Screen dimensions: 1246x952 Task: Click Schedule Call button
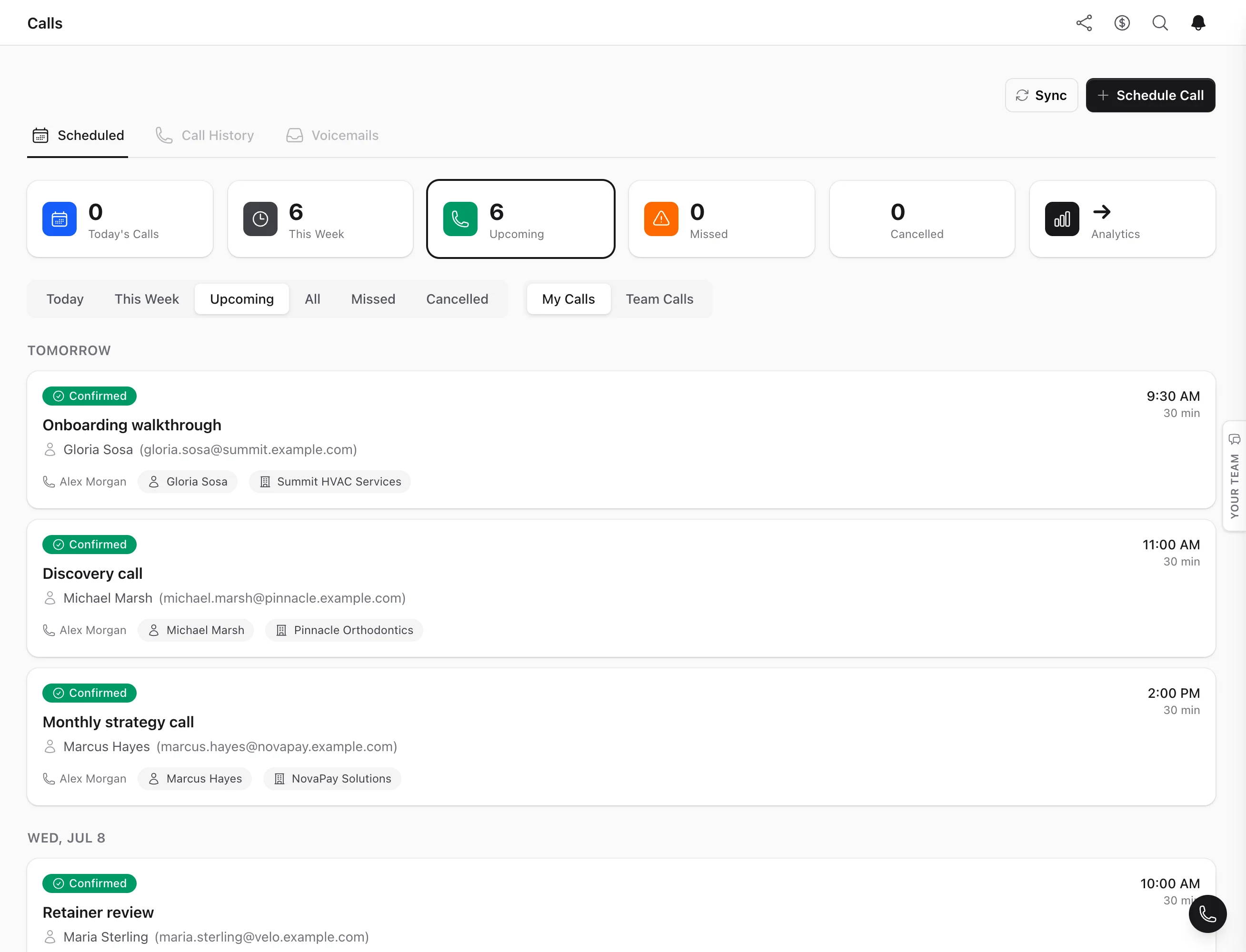click(1150, 95)
